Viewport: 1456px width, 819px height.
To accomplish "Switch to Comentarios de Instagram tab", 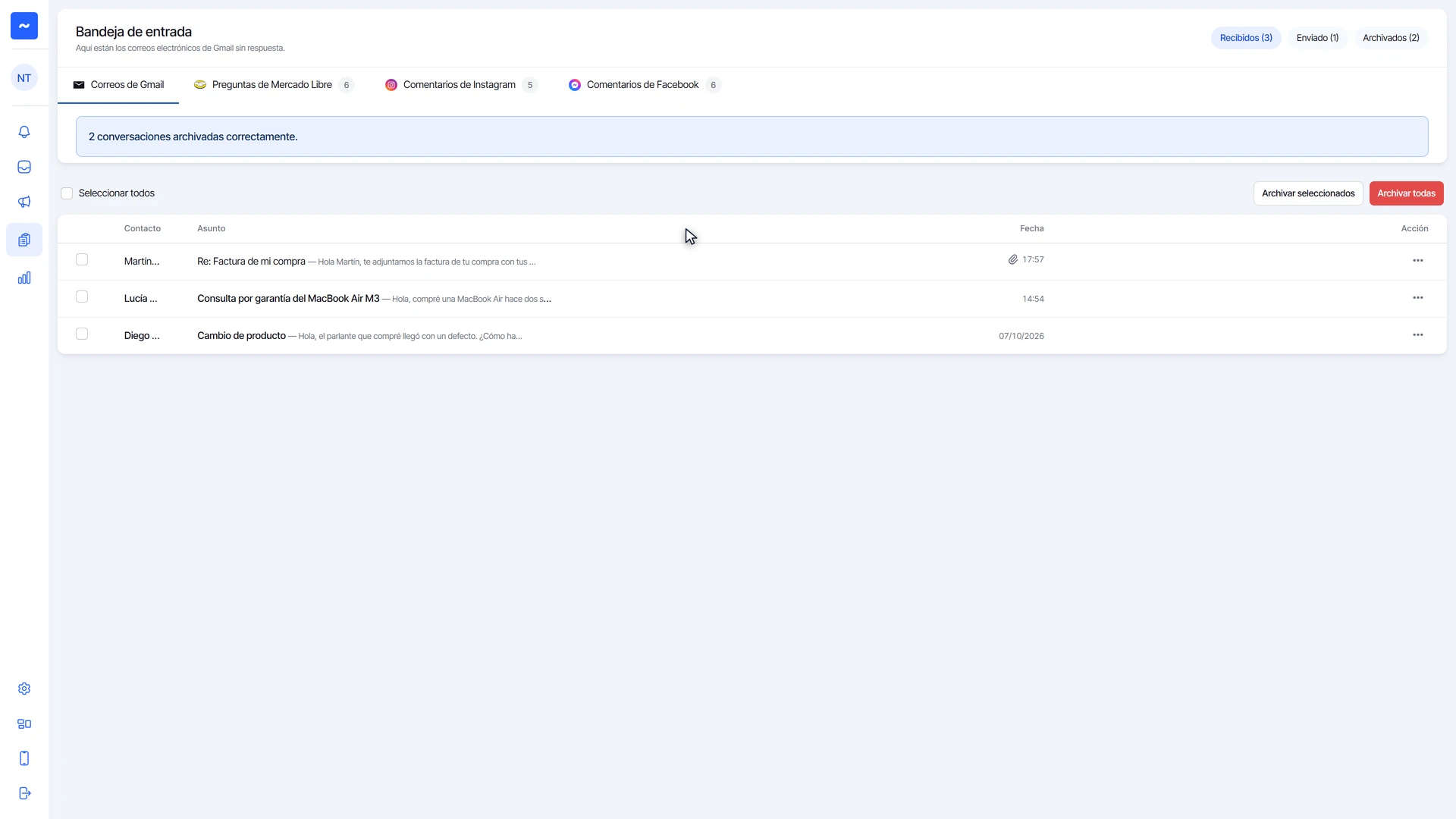I will (461, 85).
